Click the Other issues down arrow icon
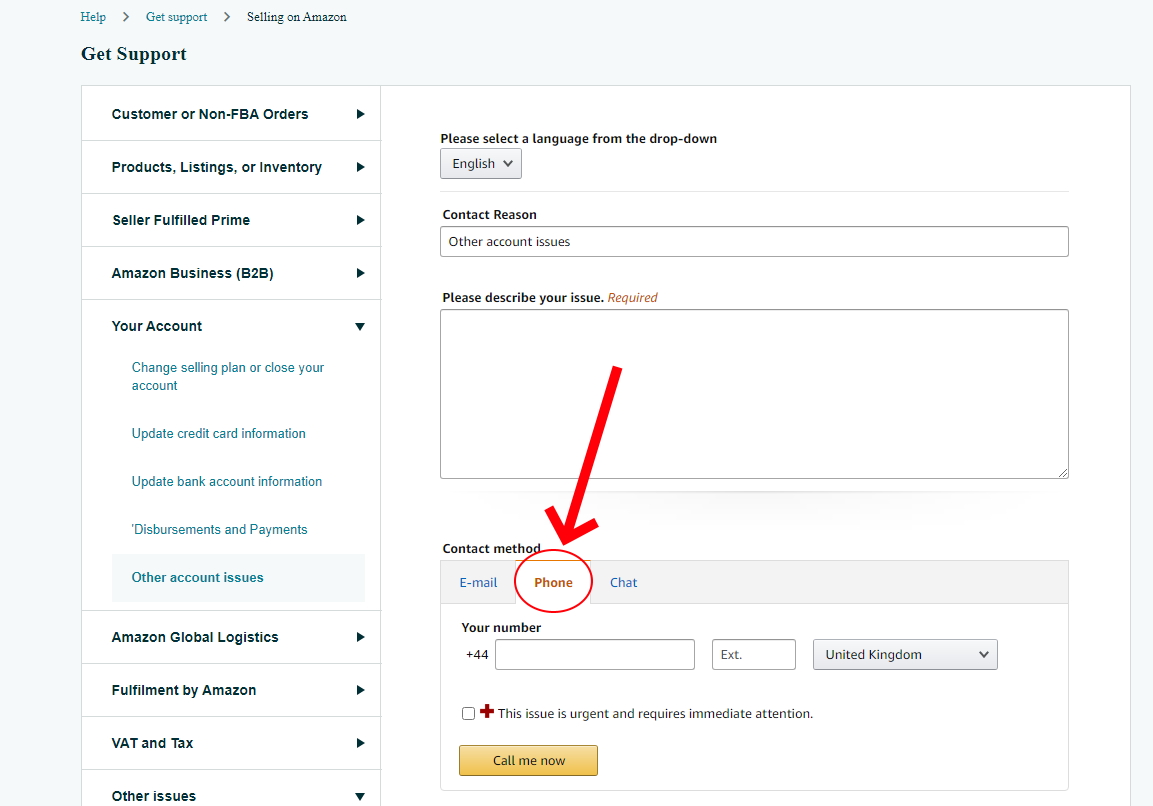The width and height of the screenshot is (1153, 806). (360, 797)
